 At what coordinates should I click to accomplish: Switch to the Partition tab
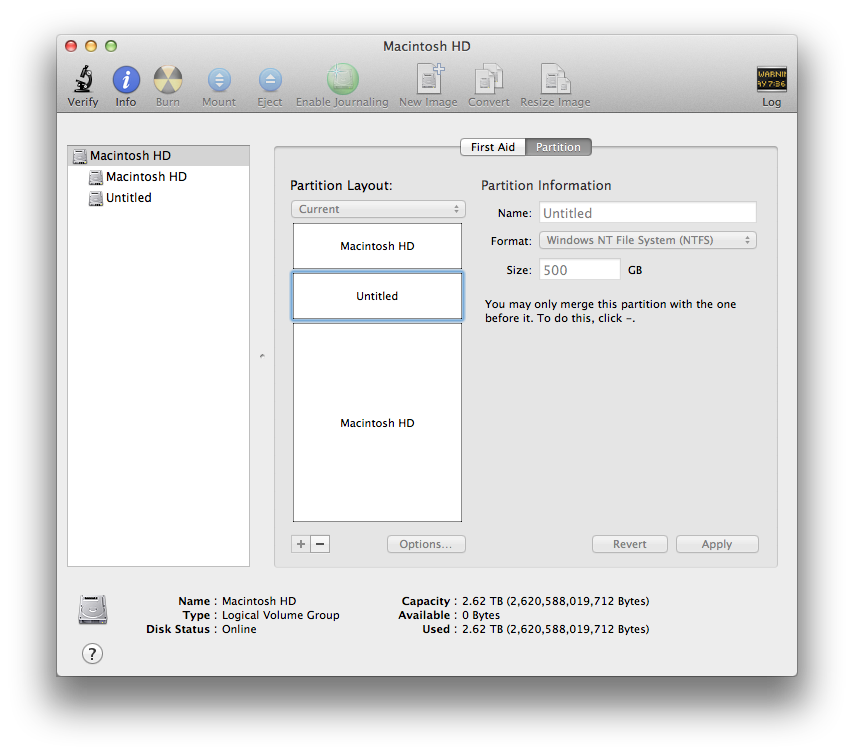tap(558, 147)
